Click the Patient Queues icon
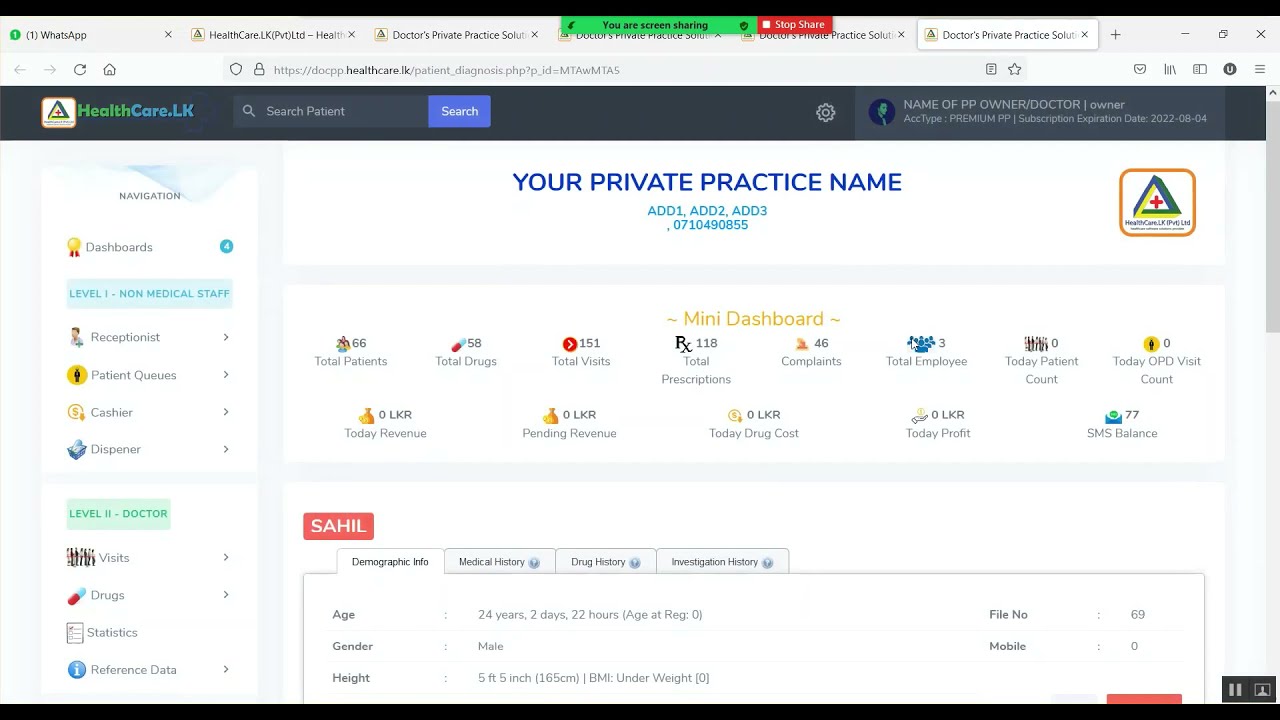 77,375
